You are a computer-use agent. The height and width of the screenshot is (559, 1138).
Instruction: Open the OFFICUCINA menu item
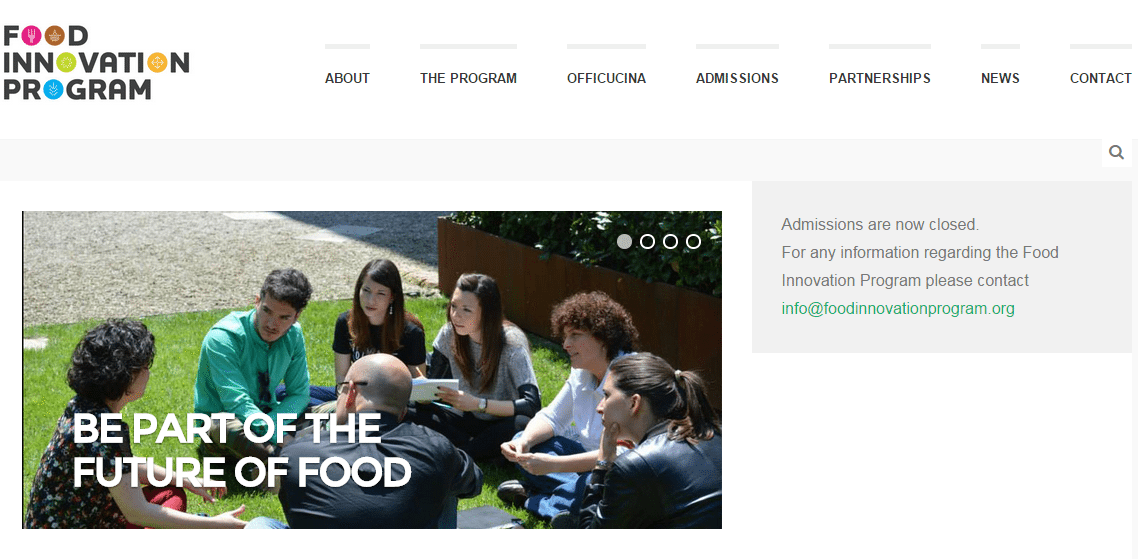606,78
